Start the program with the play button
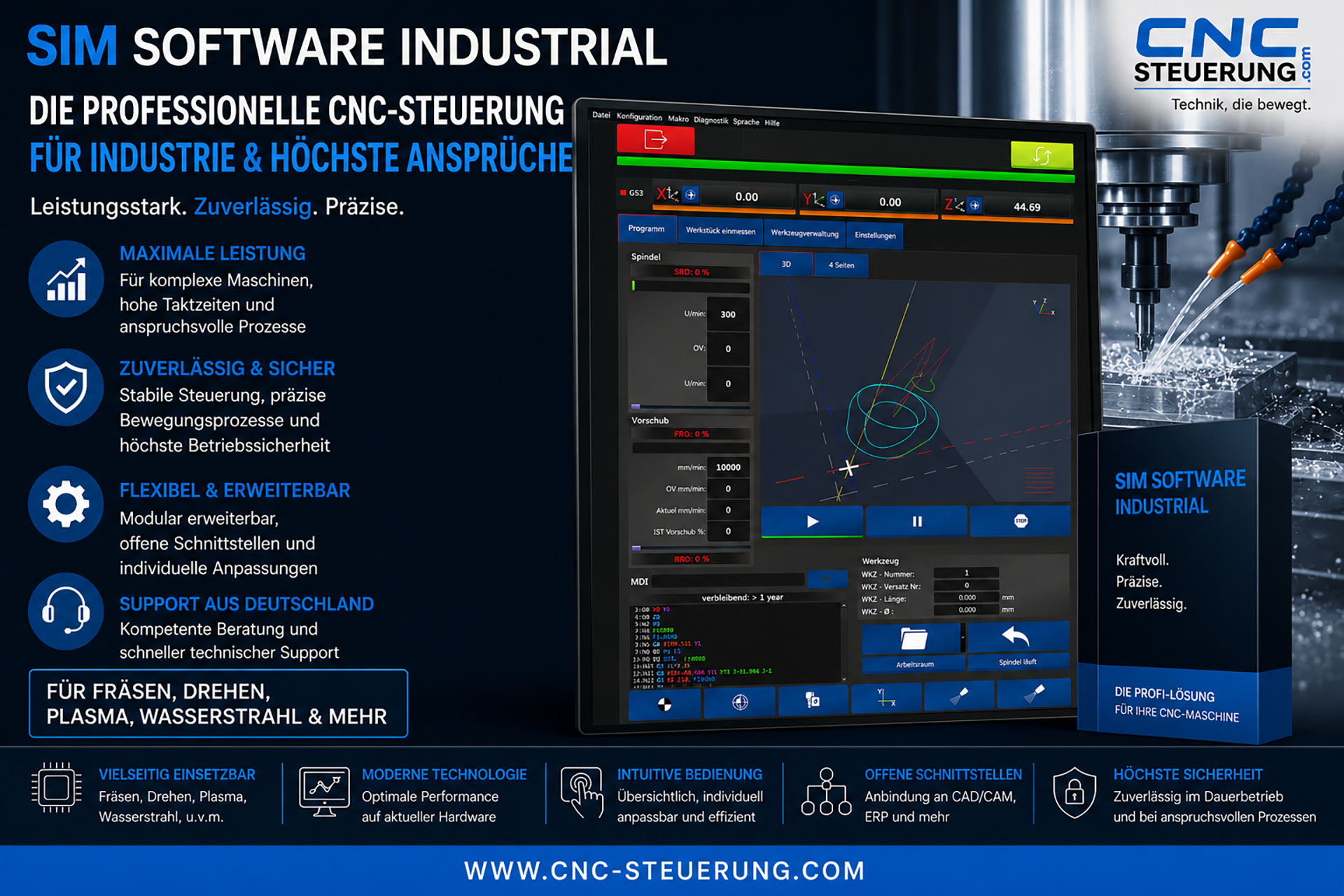The width and height of the screenshot is (1344, 896). click(x=812, y=521)
